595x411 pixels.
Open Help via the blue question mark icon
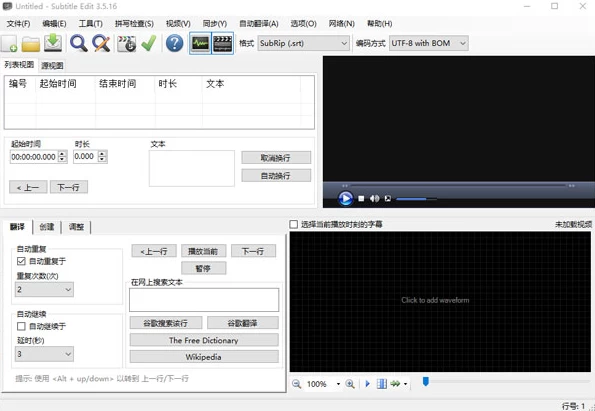point(175,43)
